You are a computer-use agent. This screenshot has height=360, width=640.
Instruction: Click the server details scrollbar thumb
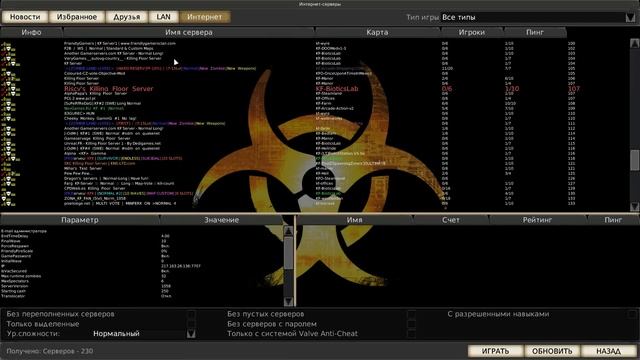tap(288, 253)
